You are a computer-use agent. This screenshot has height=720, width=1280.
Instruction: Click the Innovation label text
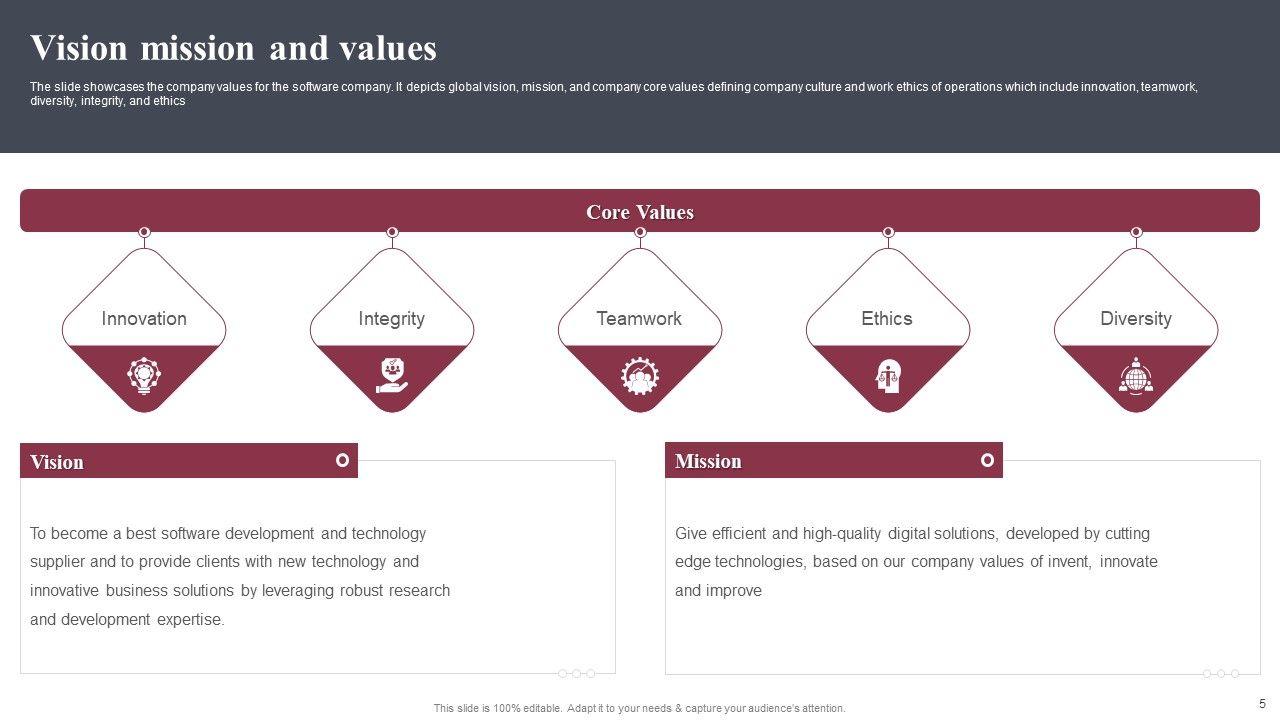click(144, 319)
